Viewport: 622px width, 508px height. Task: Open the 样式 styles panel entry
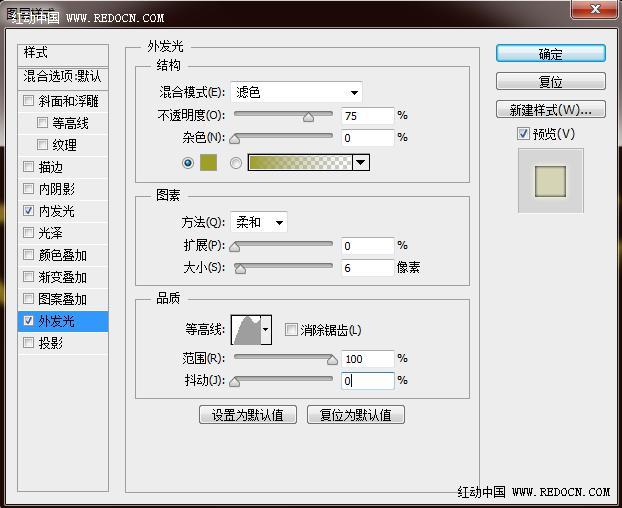pyautogui.click(x=63, y=55)
